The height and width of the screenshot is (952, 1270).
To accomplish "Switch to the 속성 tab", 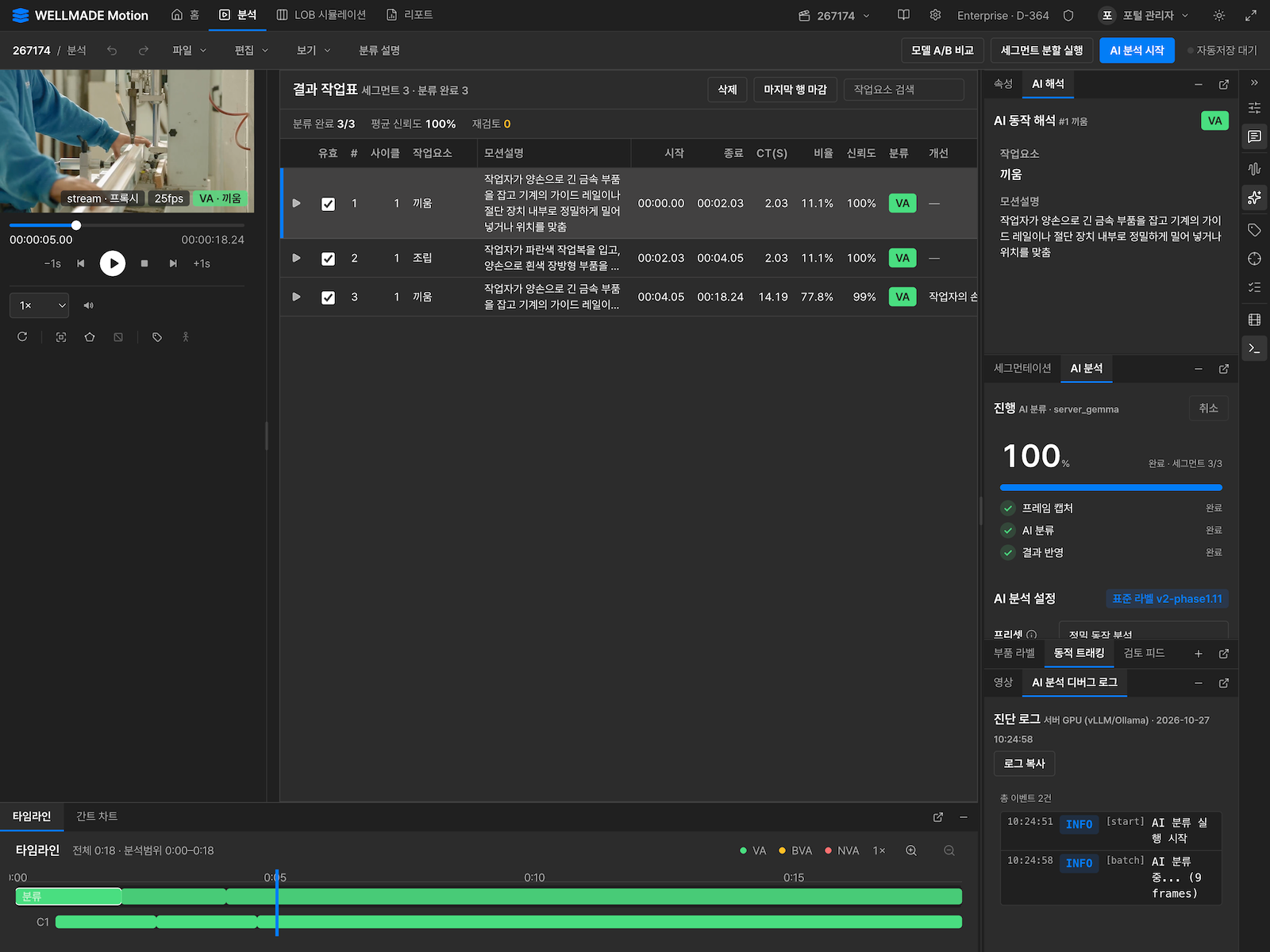I will point(1003,84).
